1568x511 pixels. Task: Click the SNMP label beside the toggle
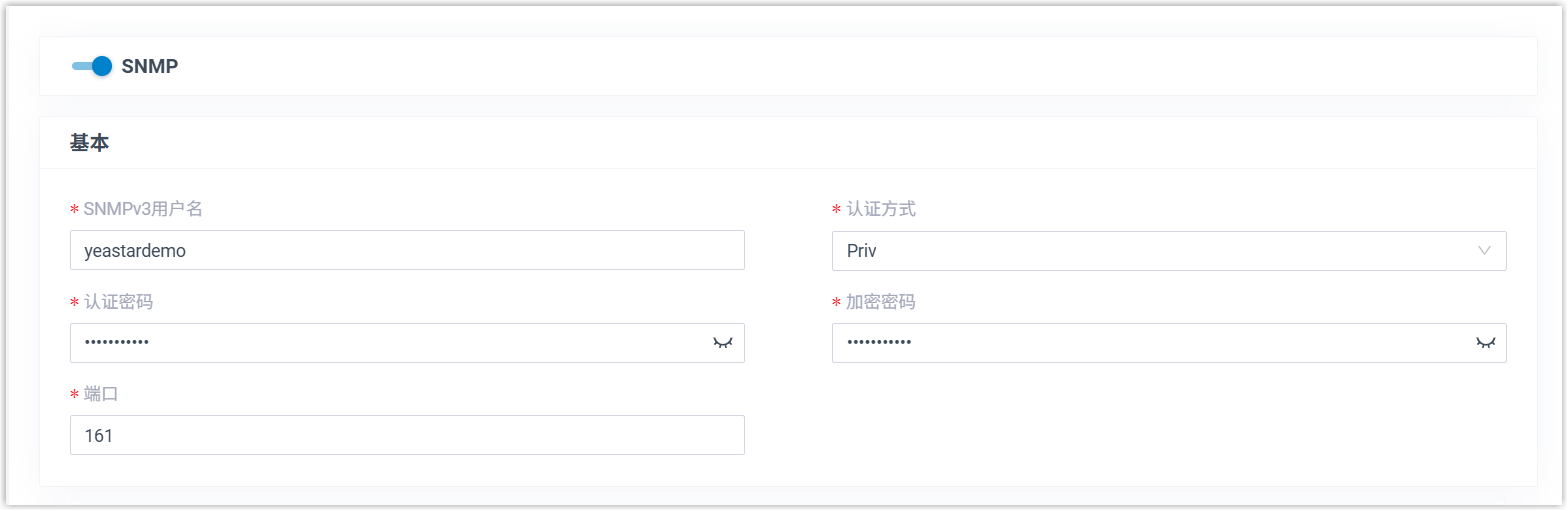point(150,67)
